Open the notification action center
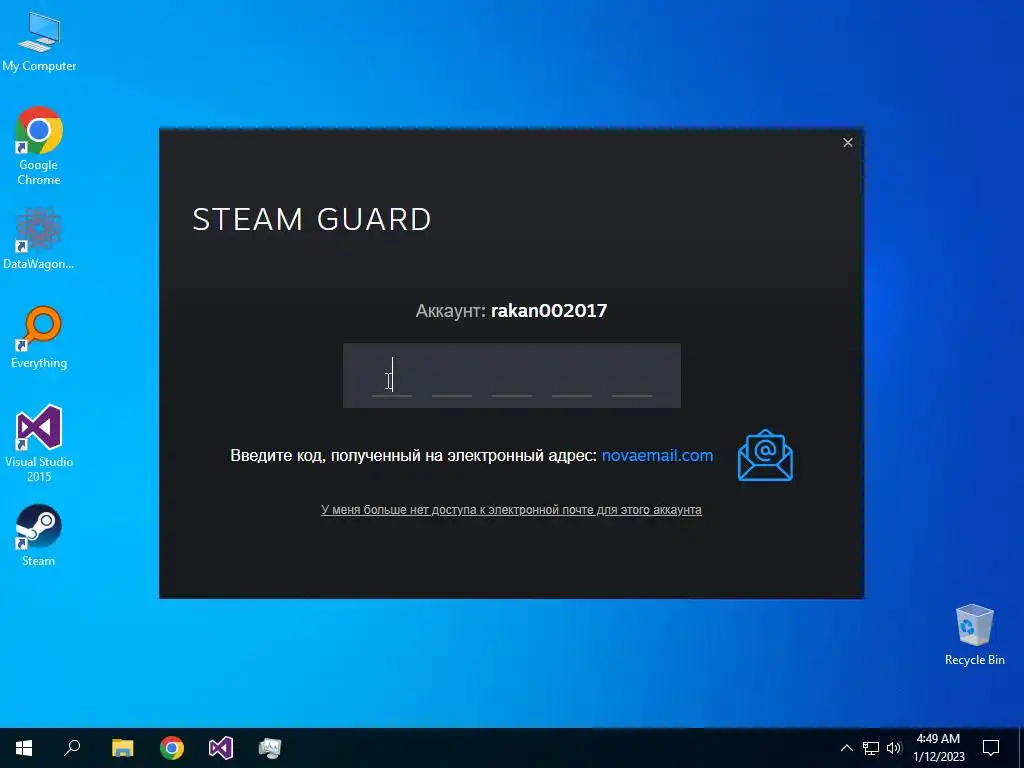This screenshot has width=1024, height=768. [991, 748]
